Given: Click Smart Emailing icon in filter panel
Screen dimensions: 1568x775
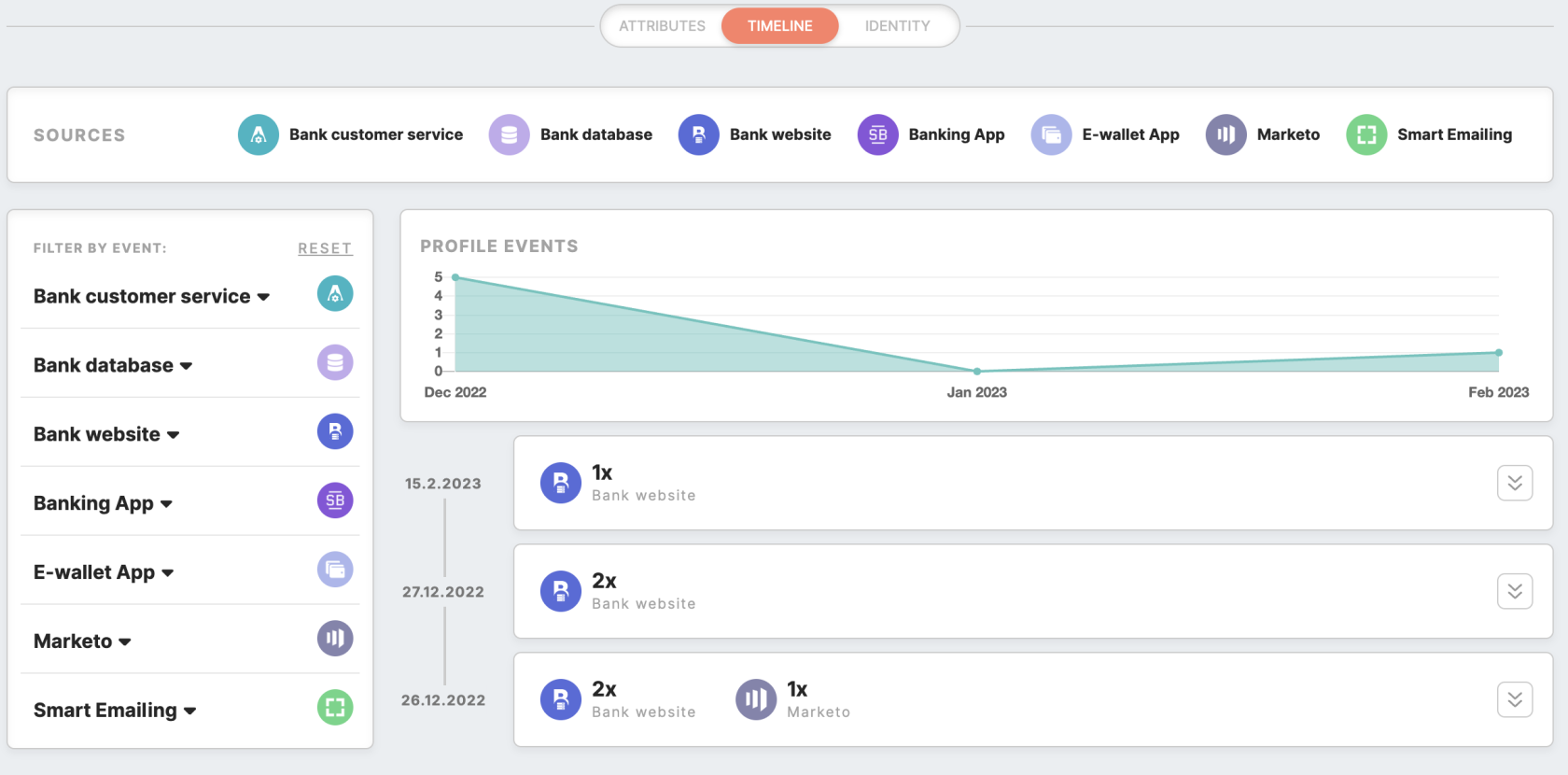Looking at the screenshot, I should coord(335,708).
